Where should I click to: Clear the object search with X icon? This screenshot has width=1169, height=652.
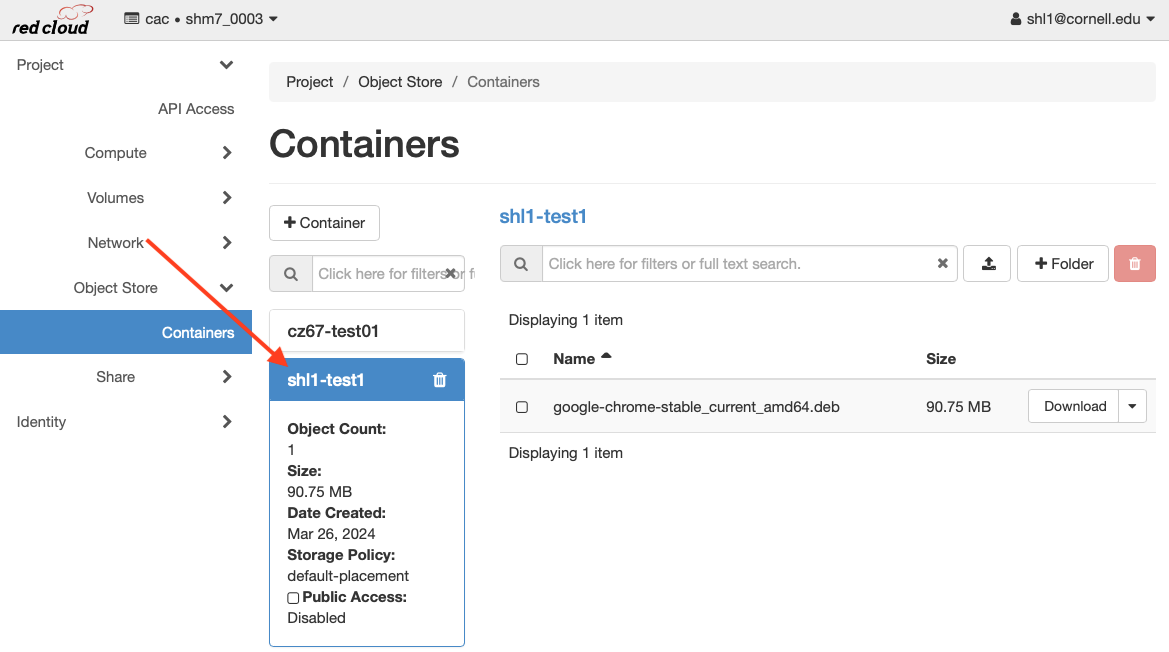(x=942, y=263)
